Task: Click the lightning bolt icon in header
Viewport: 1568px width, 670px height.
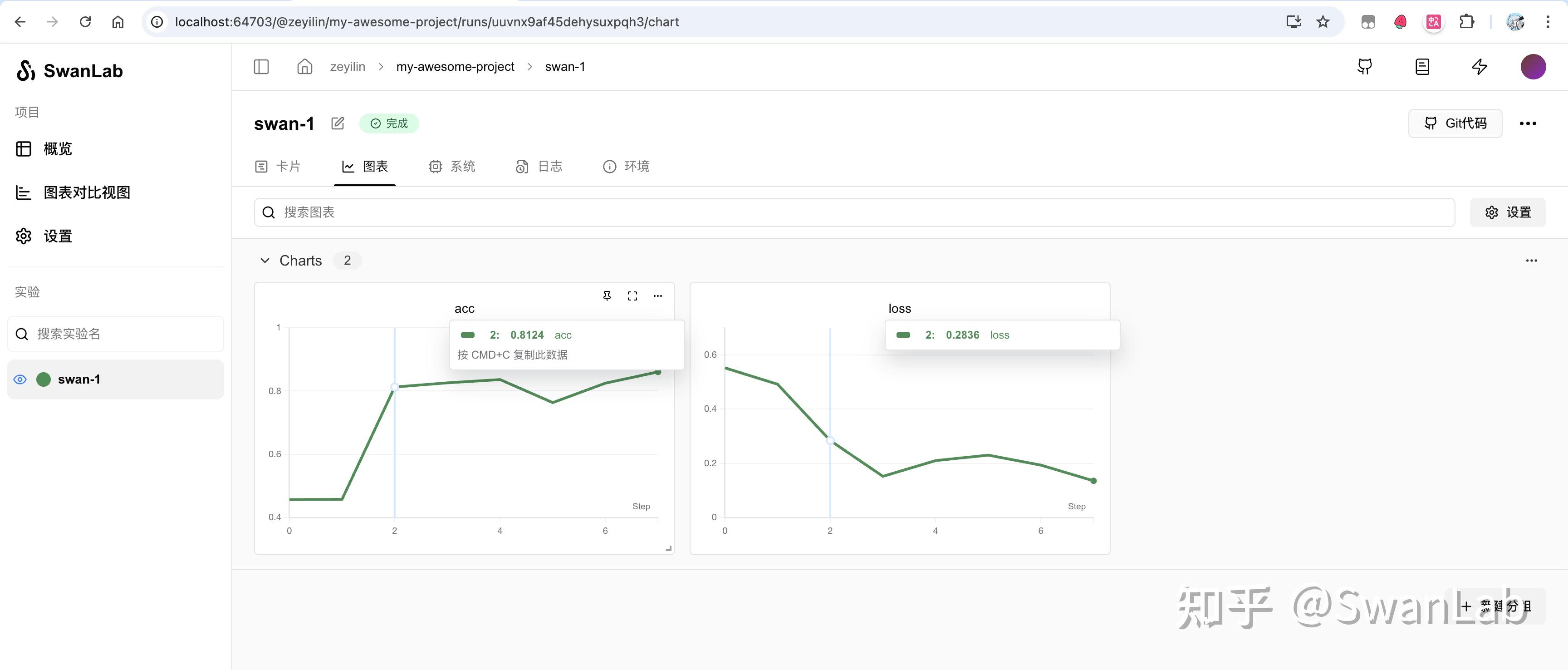Action: click(1479, 66)
